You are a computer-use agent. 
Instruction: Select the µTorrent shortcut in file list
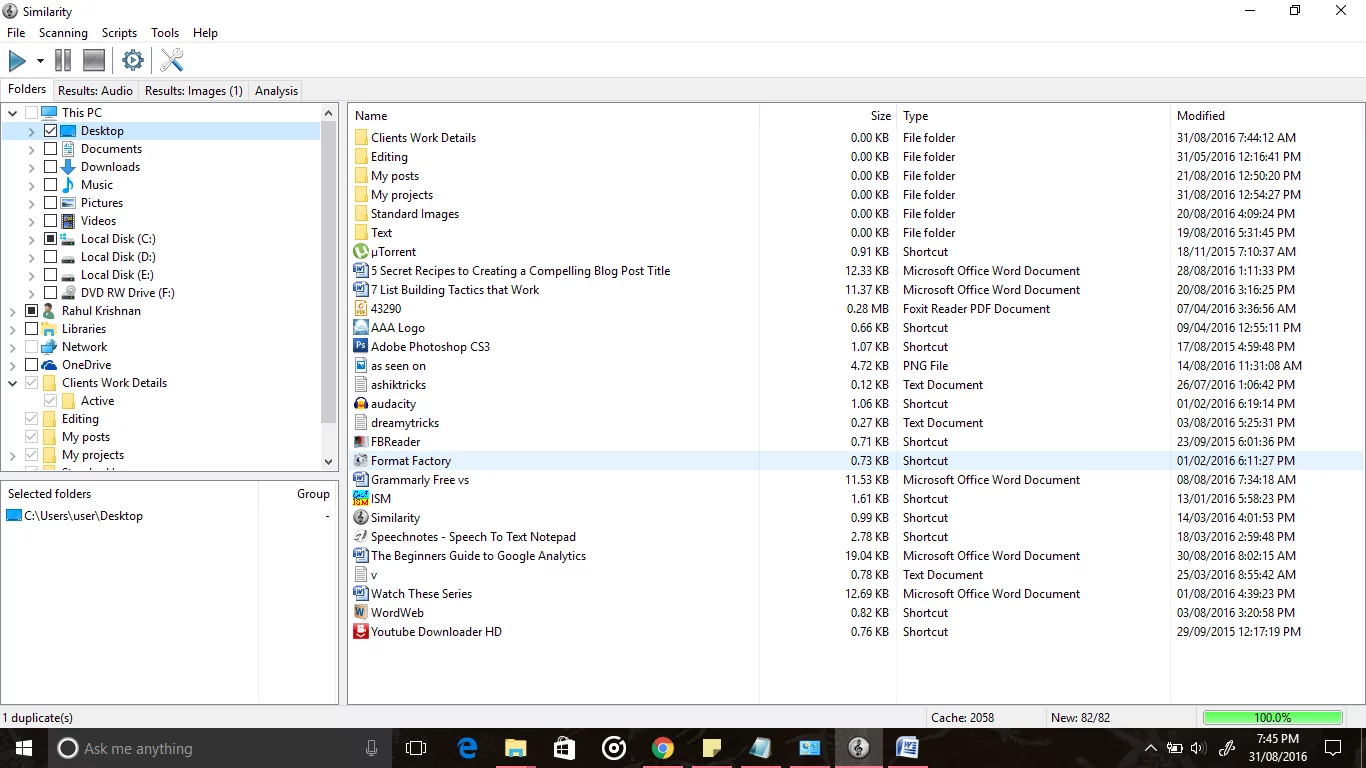[393, 252]
